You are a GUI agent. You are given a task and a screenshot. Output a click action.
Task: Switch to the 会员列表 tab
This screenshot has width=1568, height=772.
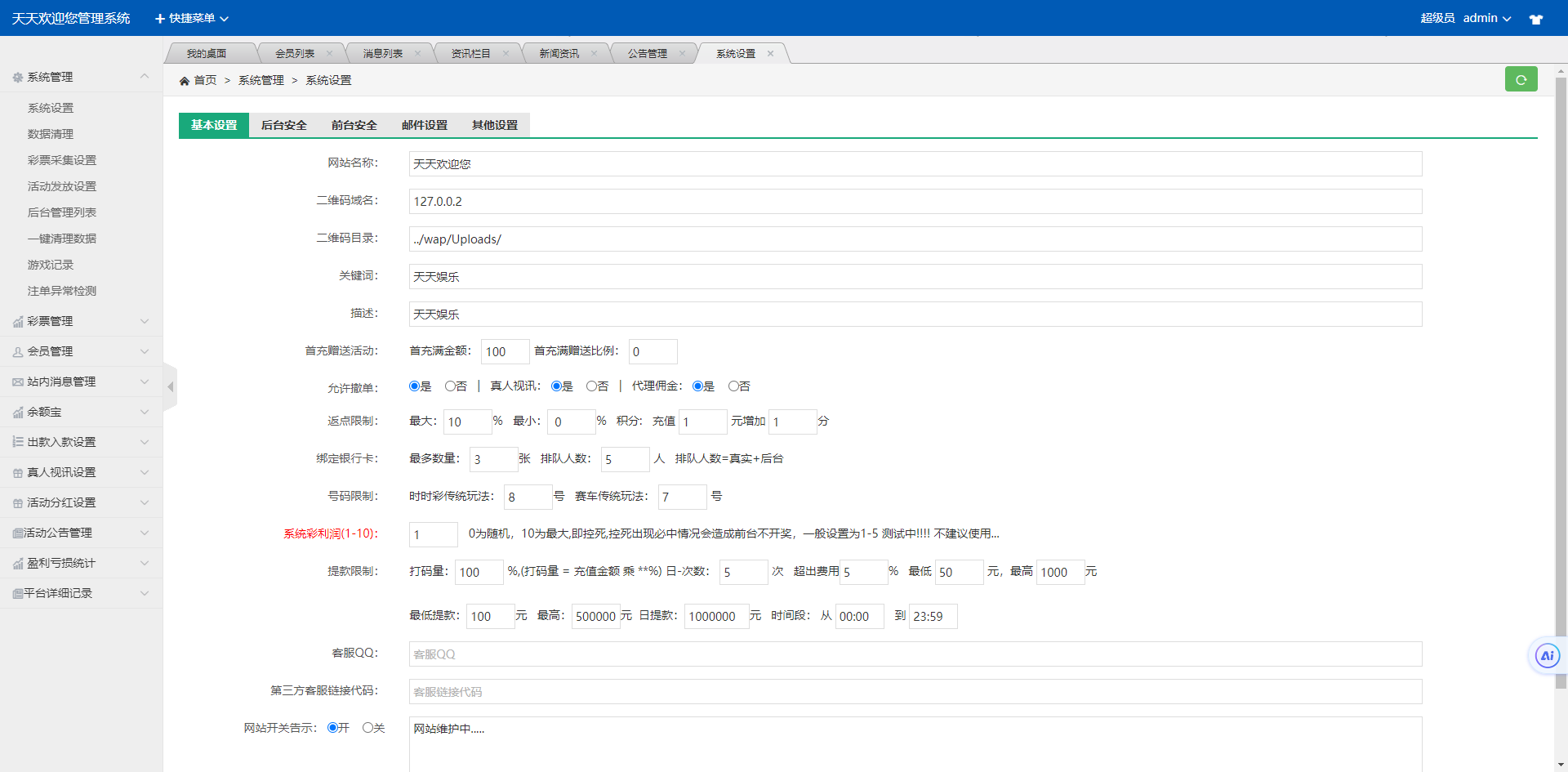coord(296,52)
